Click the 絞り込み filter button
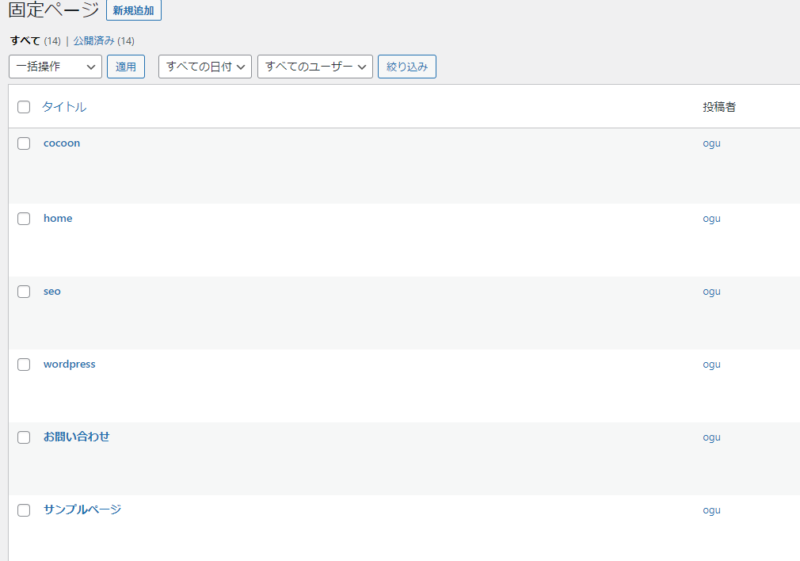Viewport: 800px width, 561px height. [x=407, y=67]
